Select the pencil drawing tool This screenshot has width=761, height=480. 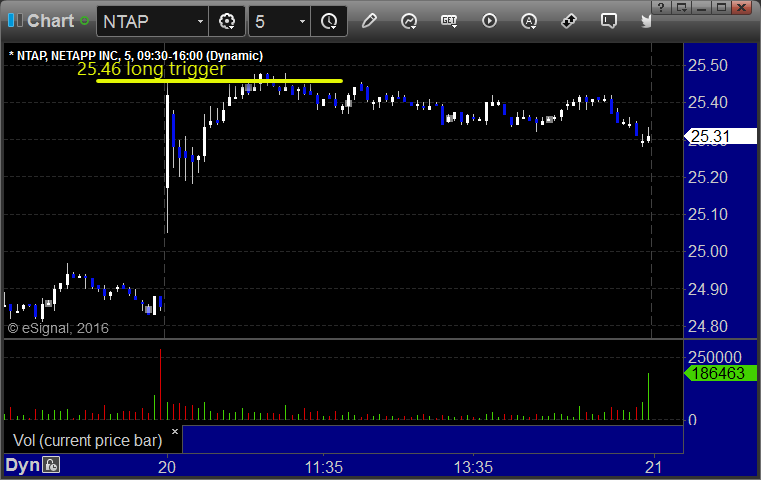point(369,21)
